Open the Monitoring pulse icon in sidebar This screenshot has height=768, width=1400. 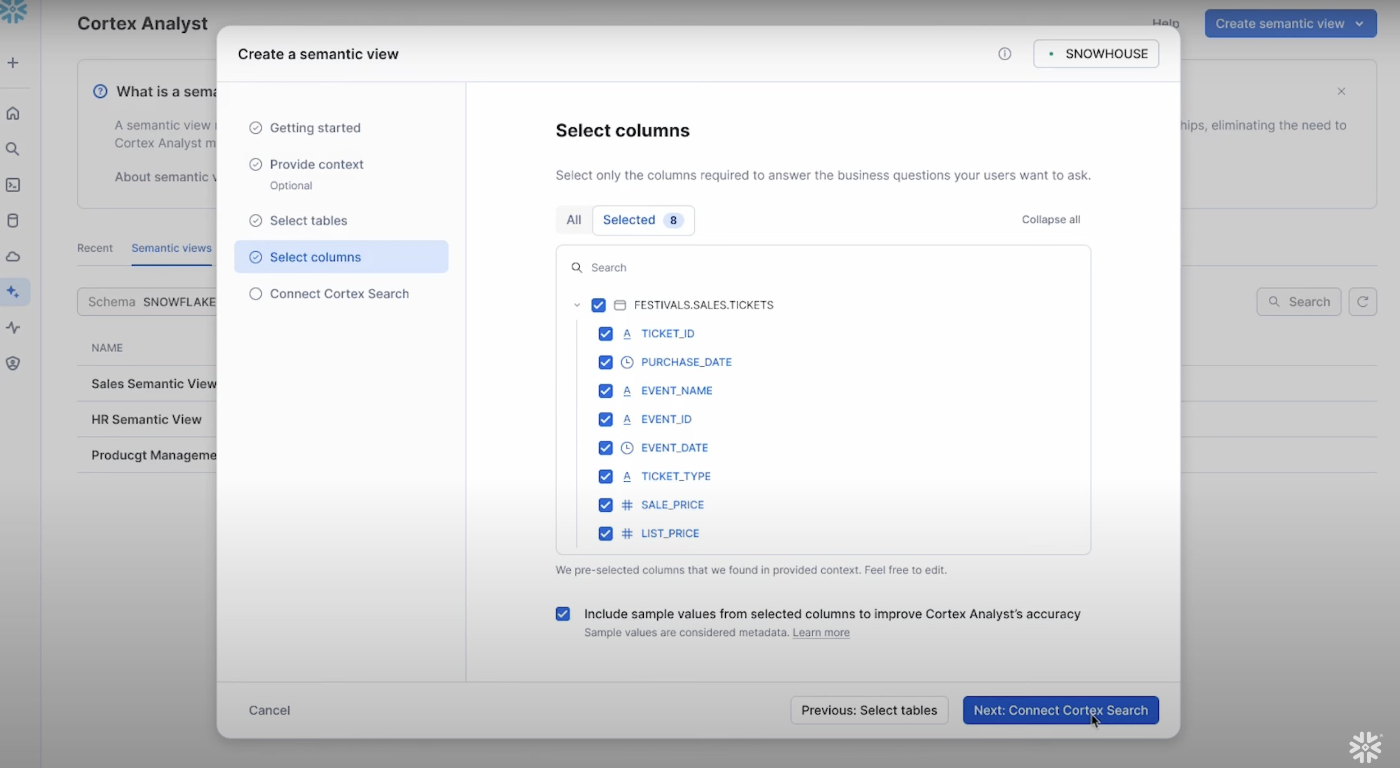[x=13, y=328]
